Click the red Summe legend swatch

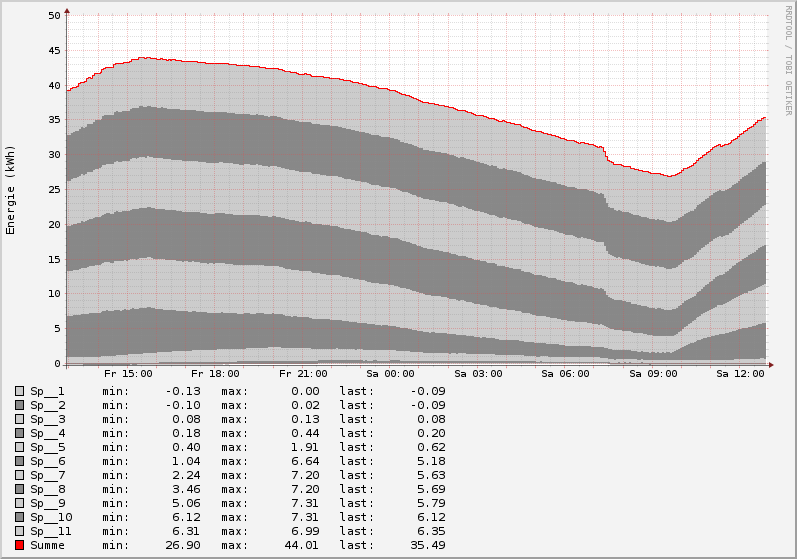(x=20, y=545)
